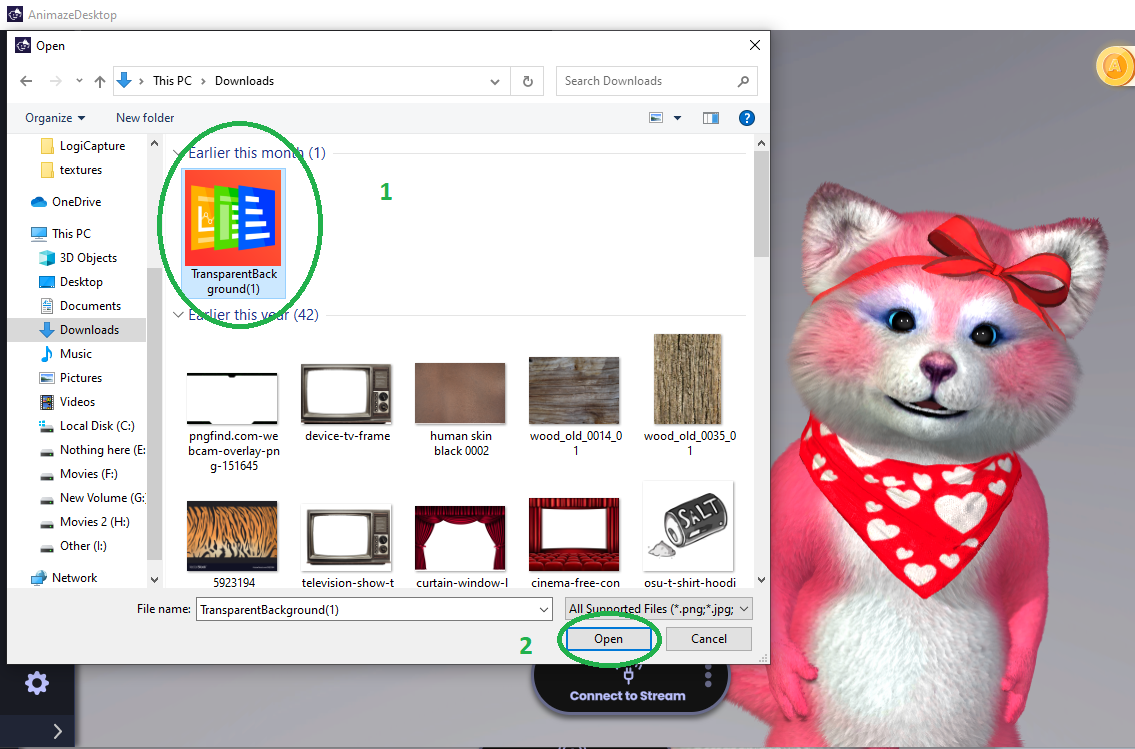
Task: Expand the All Supported Files type dropdown
Action: coord(658,609)
